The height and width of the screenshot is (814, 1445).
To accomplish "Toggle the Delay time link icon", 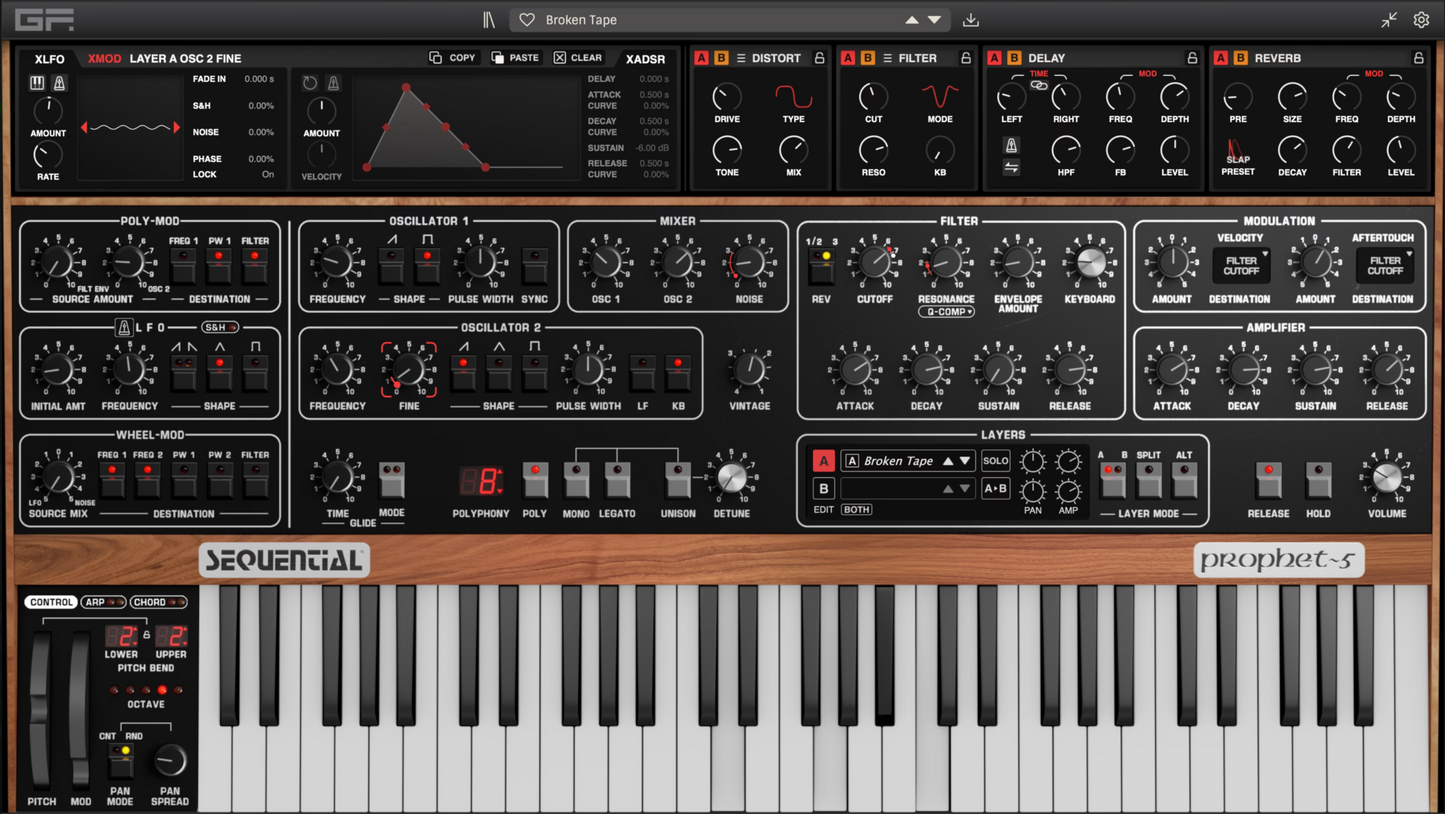I will 1039,85.
